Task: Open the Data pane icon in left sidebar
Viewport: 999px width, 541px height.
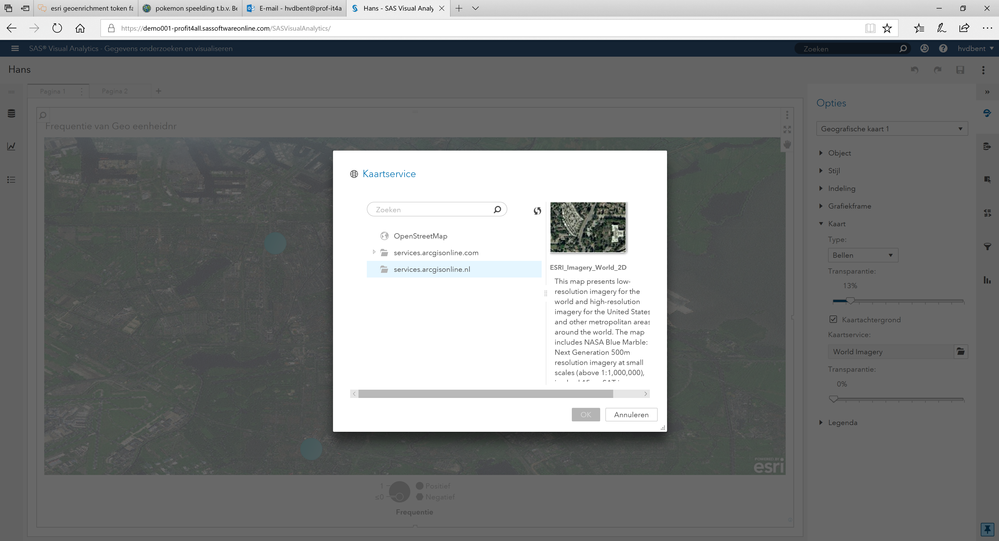Action: coord(11,113)
